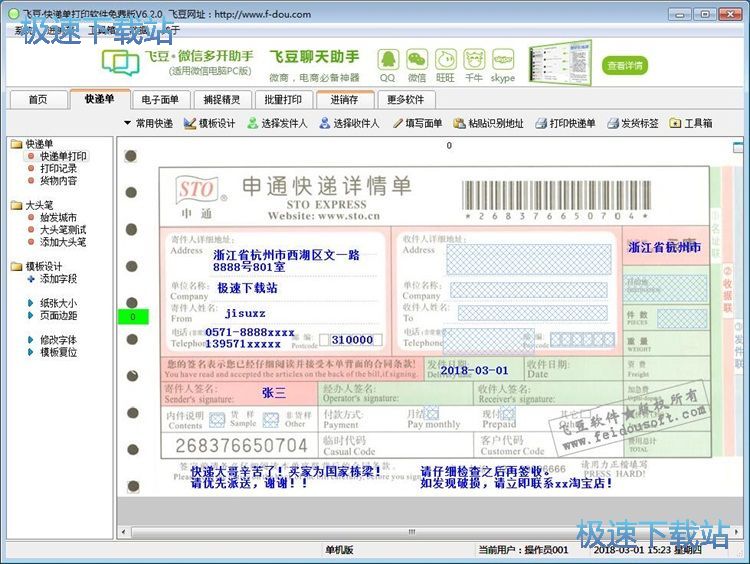The width and height of the screenshot is (750, 564).
Task: Click the 打印快递单 printer icon
Action: pyautogui.click(x=541, y=123)
